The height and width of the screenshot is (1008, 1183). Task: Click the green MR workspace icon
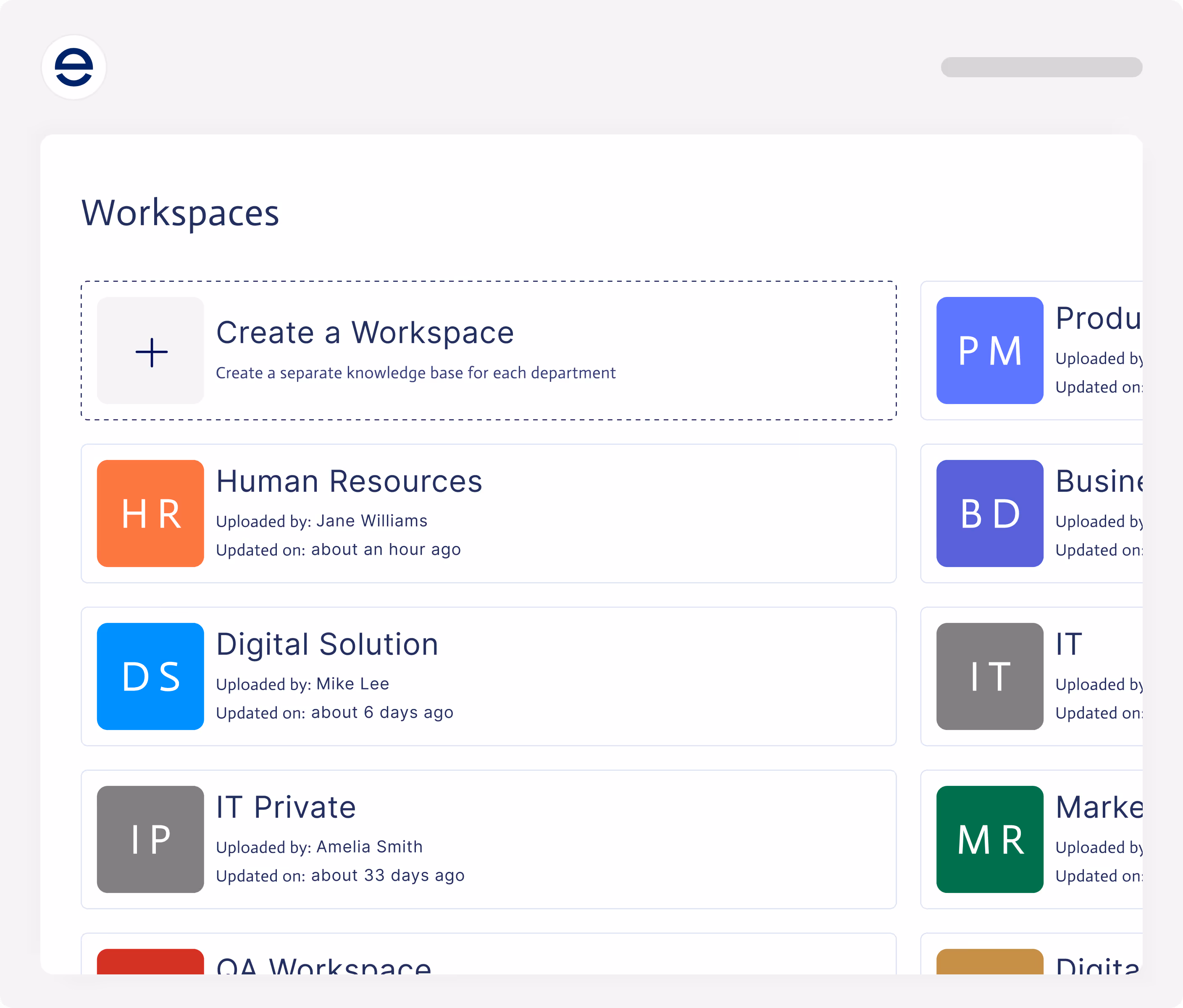pos(989,839)
